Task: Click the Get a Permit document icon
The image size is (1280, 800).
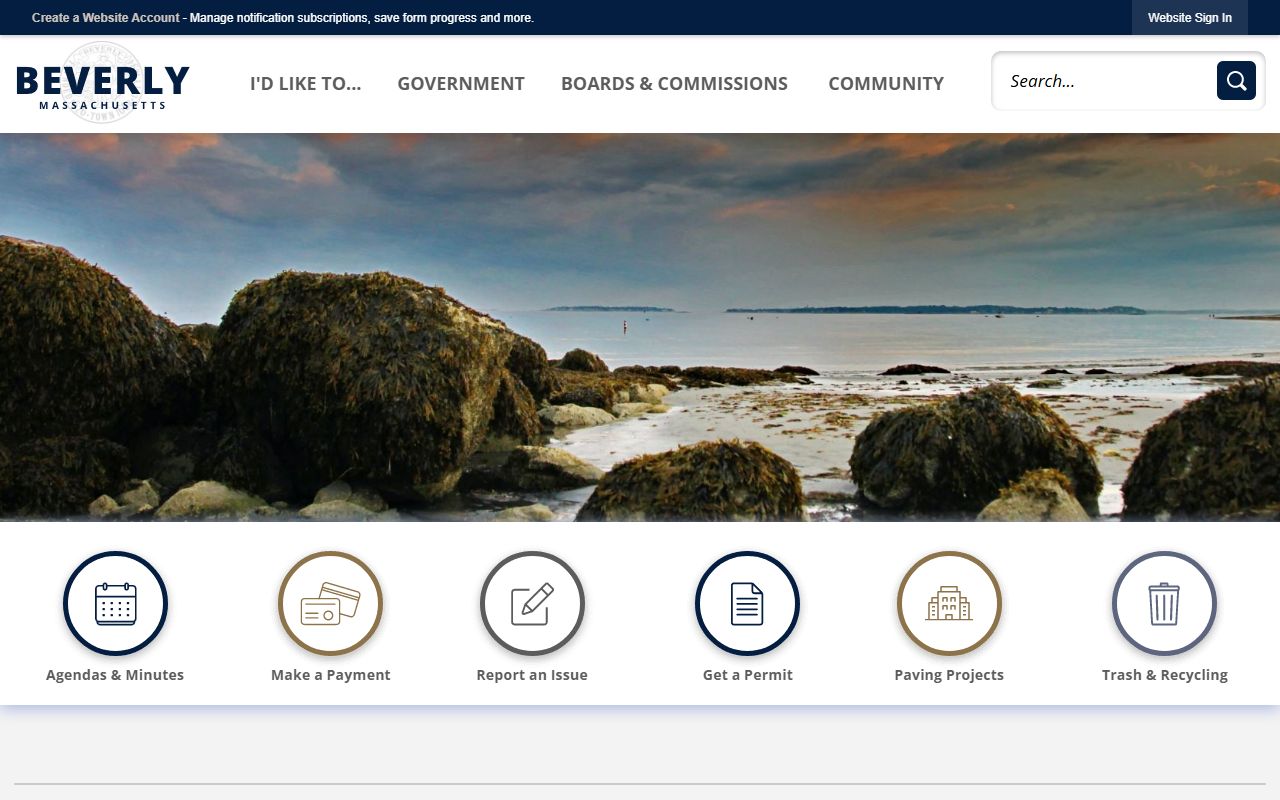Action: click(x=747, y=604)
